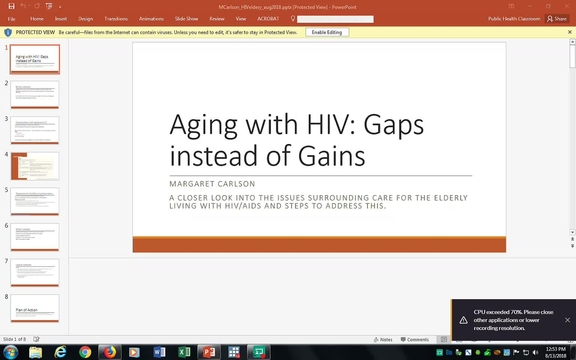Open the Transitions ribbon tab
The height and width of the screenshot is (360, 576).
tap(116, 19)
